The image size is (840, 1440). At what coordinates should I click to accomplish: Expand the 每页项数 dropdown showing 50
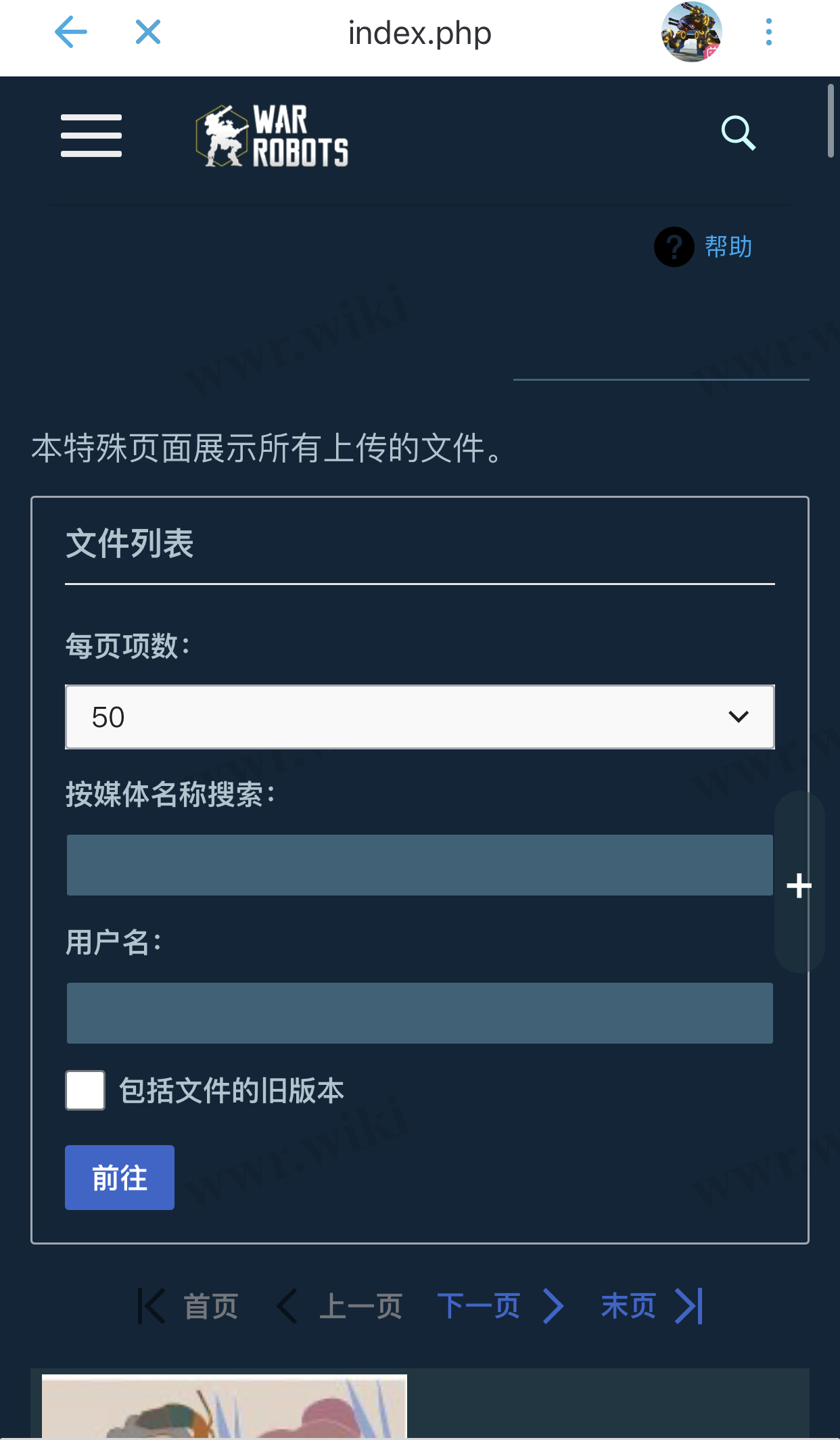click(419, 717)
